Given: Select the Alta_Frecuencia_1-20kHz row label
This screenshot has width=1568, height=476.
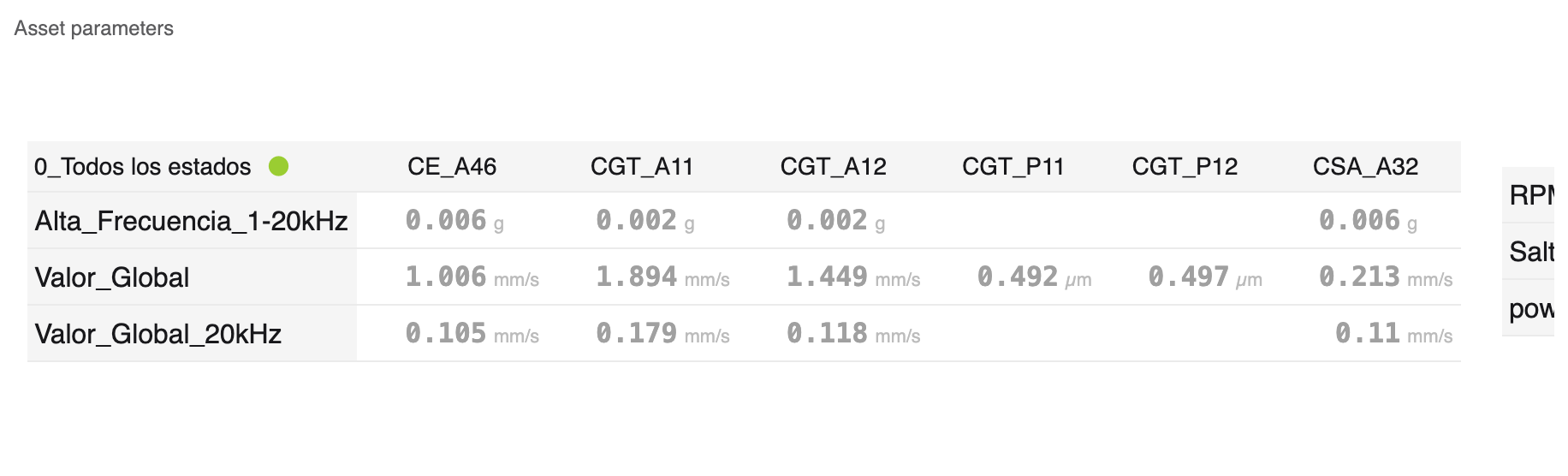Looking at the screenshot, I should (192, 221).
